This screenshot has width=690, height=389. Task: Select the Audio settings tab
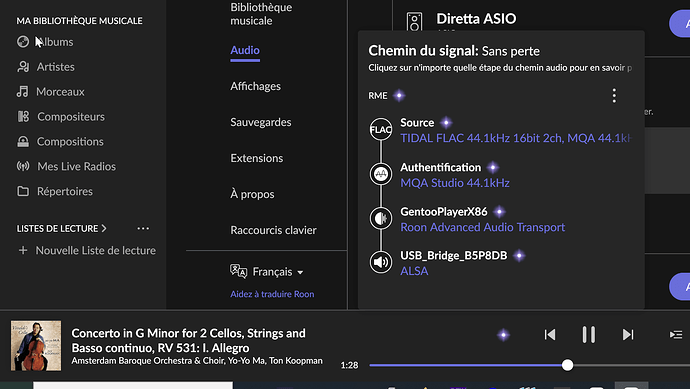coord(245,50)
